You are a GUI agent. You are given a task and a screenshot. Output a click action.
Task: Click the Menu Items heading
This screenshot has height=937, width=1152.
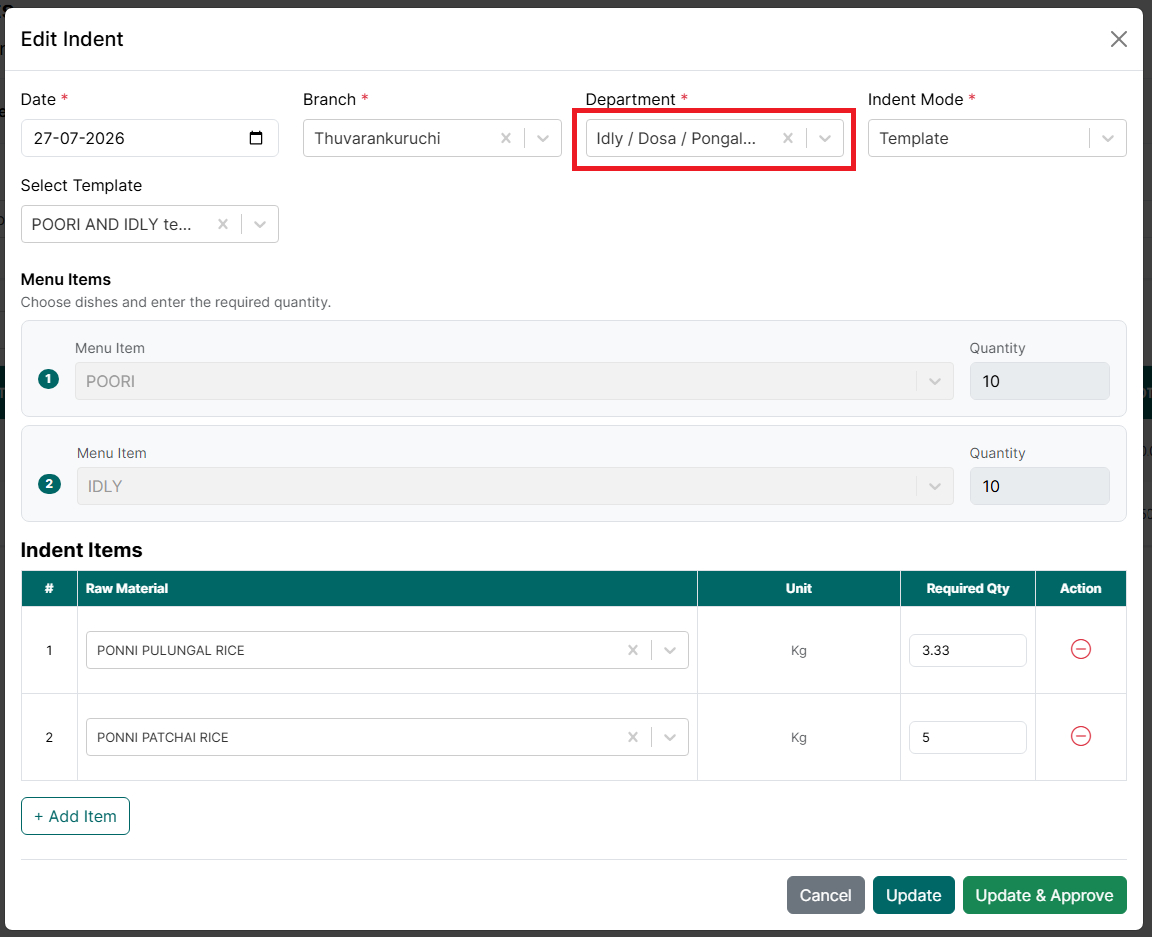coord(65,279)
